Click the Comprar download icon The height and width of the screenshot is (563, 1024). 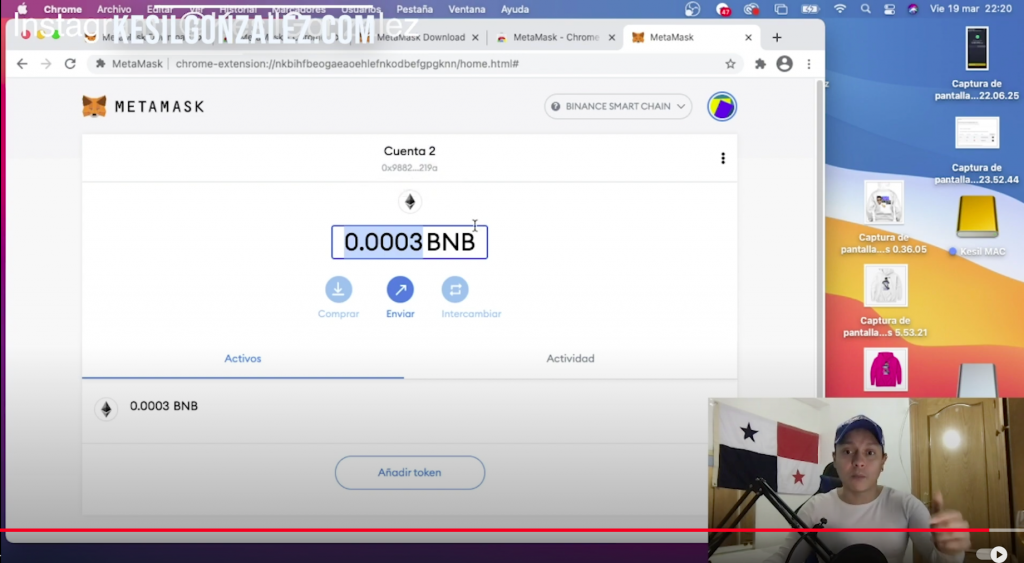338,289
